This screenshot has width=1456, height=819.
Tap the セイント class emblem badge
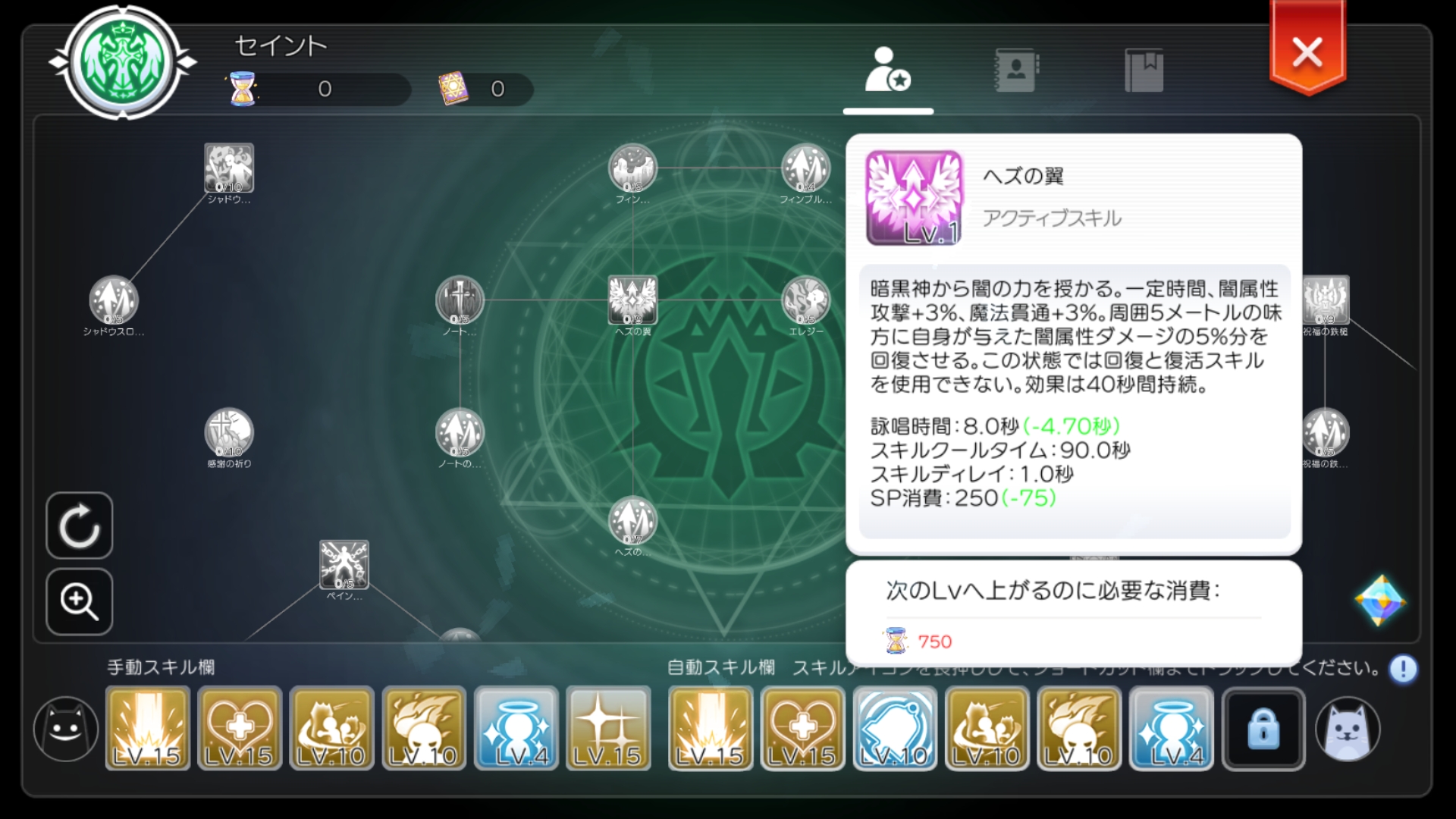123,62
